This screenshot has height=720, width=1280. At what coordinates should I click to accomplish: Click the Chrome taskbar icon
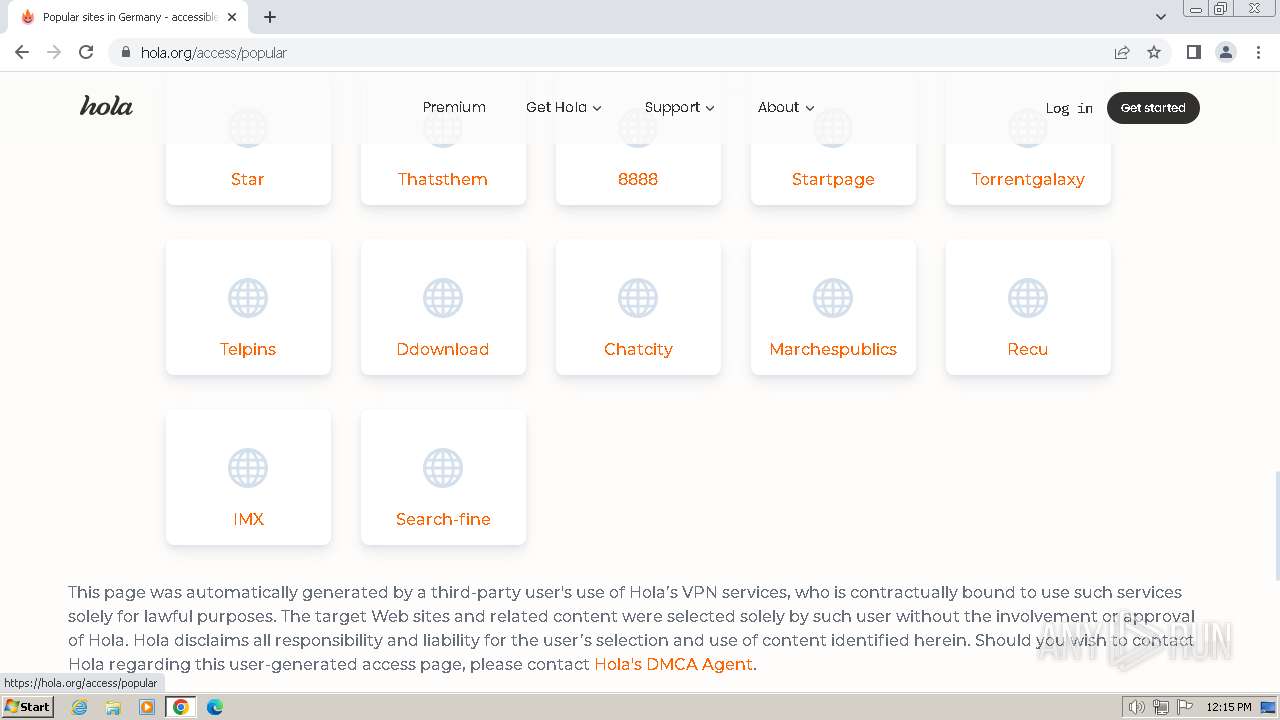pyautogui.click(x=181, y=707)
